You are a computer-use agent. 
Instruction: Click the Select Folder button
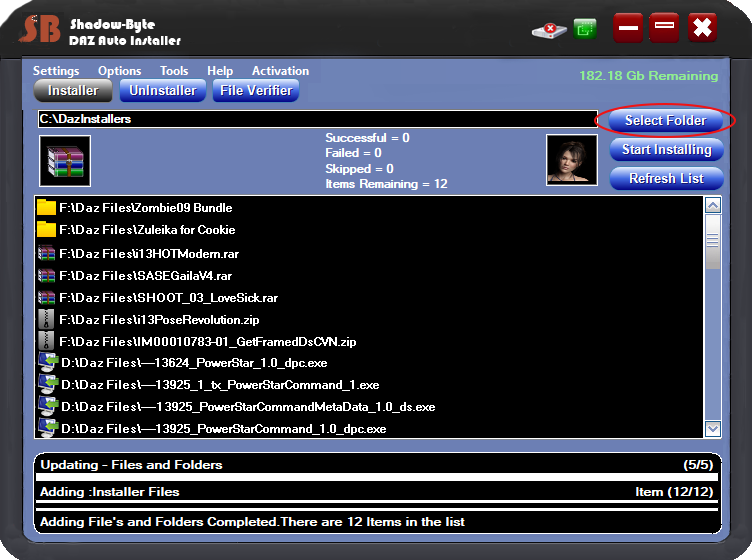(x=665, y=120)
